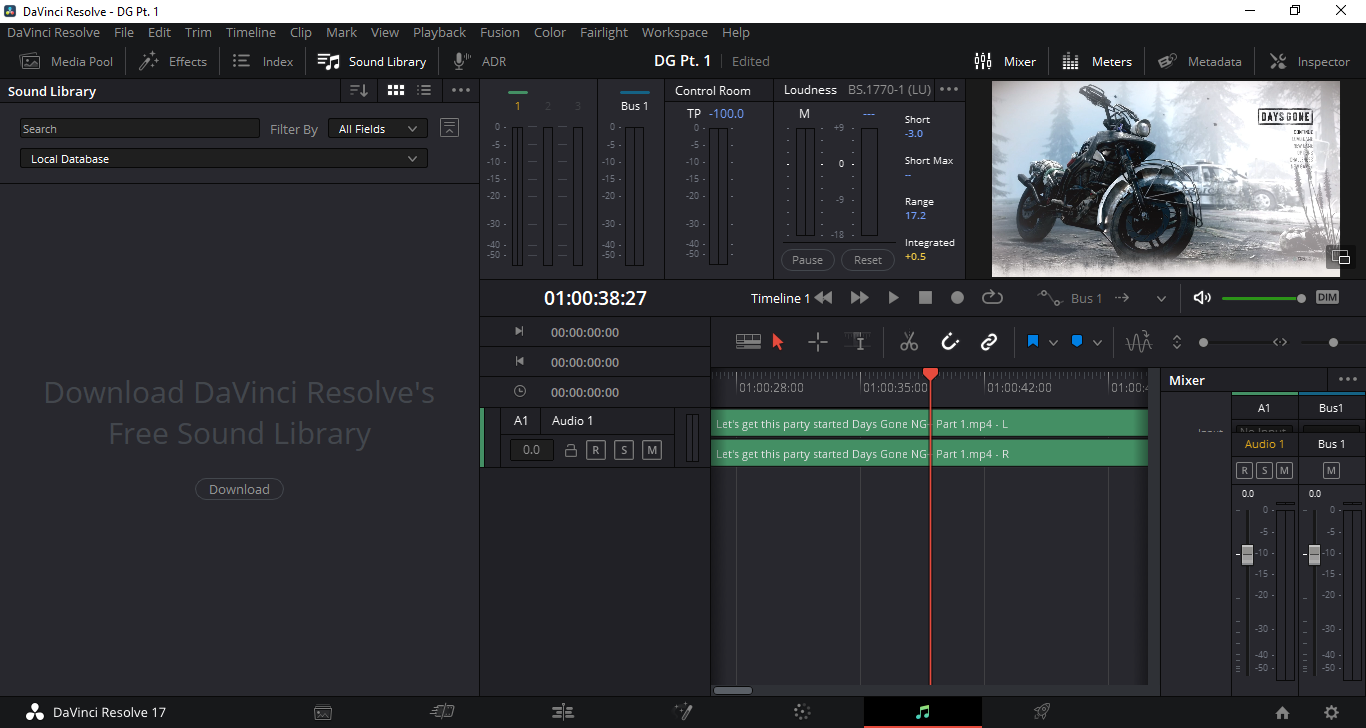This screenshot has width=1366, height=728.
Task: Click the sort icon in Sound Library
Action: [359, 90]
